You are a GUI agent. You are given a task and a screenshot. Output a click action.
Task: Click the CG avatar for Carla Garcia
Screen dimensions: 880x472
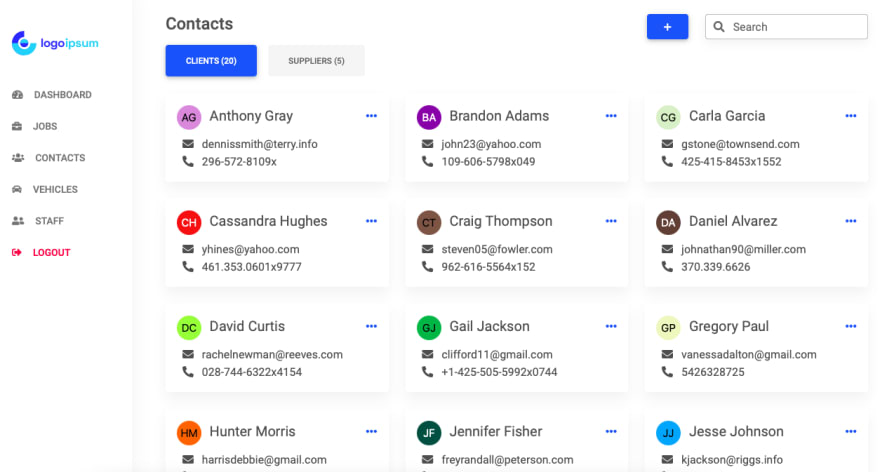[x=668, y=117]
